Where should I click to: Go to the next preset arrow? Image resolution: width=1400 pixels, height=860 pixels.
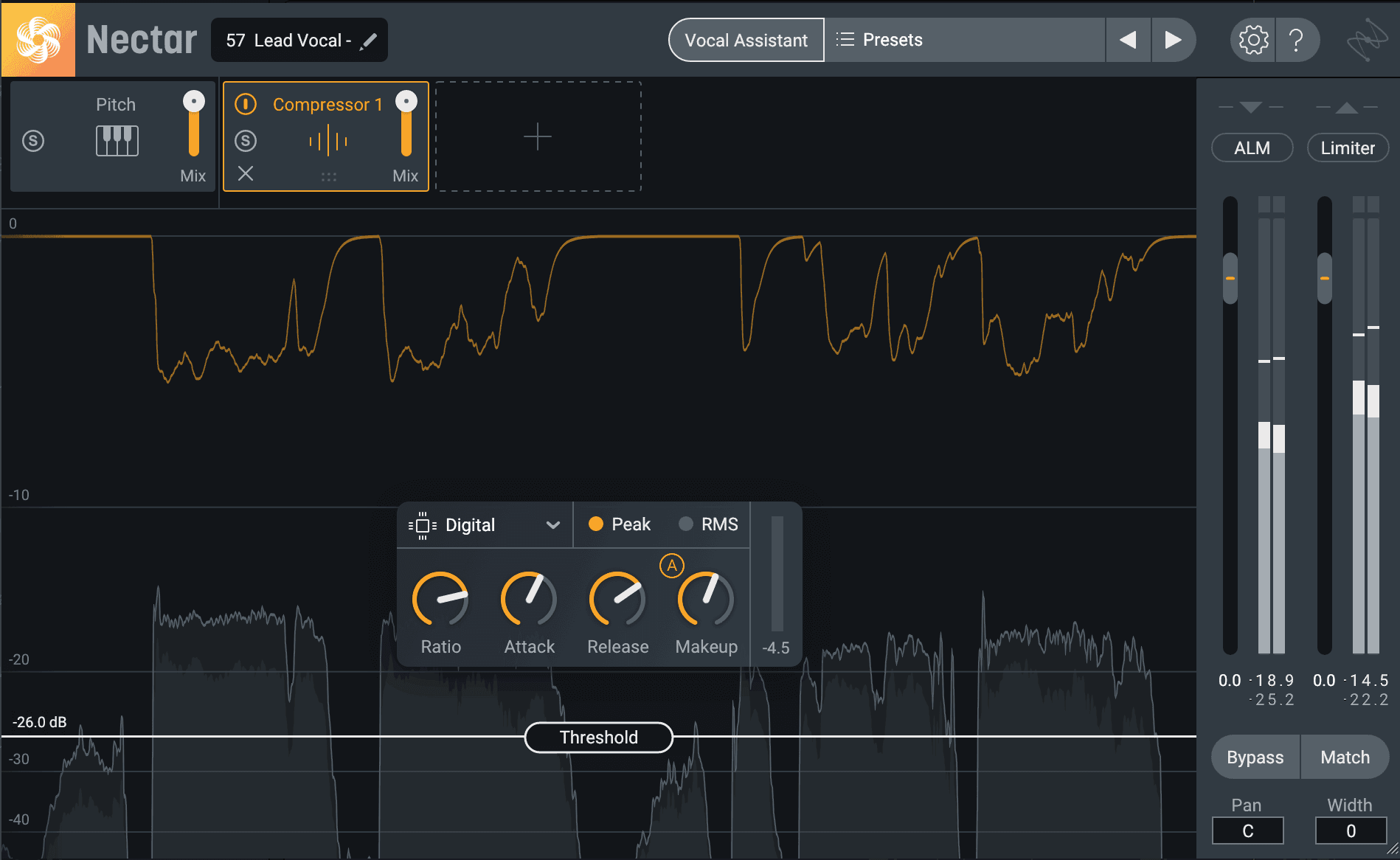(1173, 40)
